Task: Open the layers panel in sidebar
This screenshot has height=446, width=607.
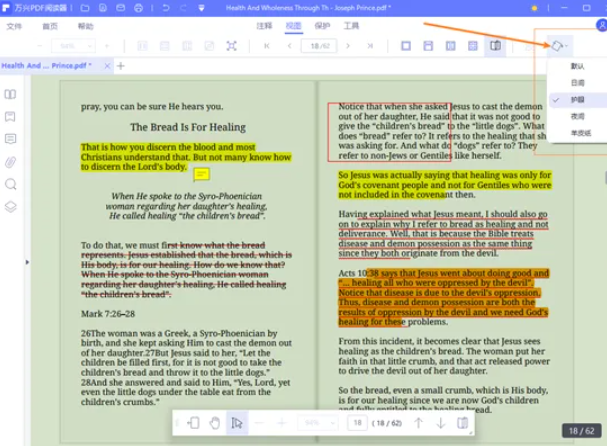Action: pyautogui.click(x=11, y=207)
